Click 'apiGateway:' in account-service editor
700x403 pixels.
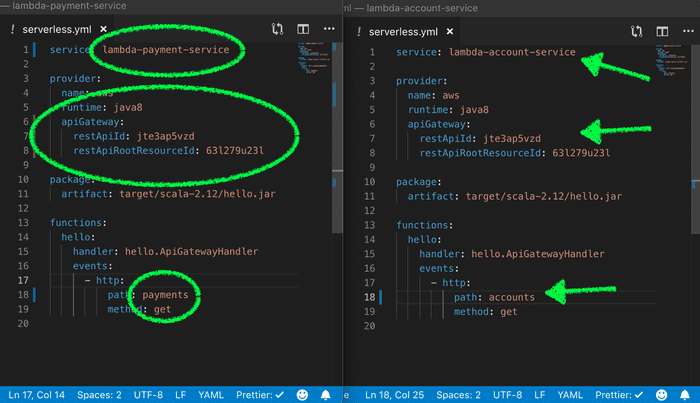439,124
